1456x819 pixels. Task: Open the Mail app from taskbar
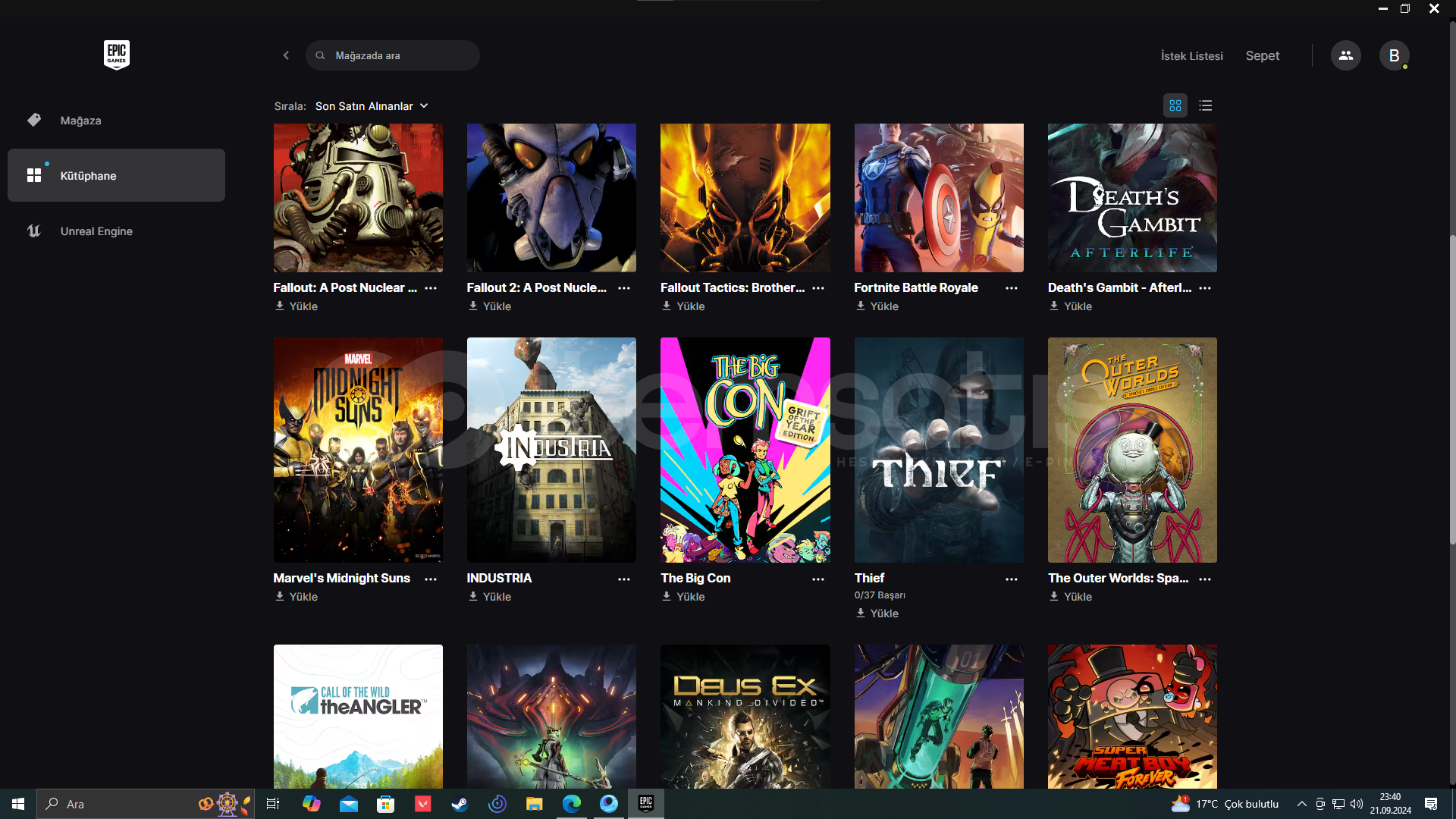pyautogui.click(x=349, y=804)
